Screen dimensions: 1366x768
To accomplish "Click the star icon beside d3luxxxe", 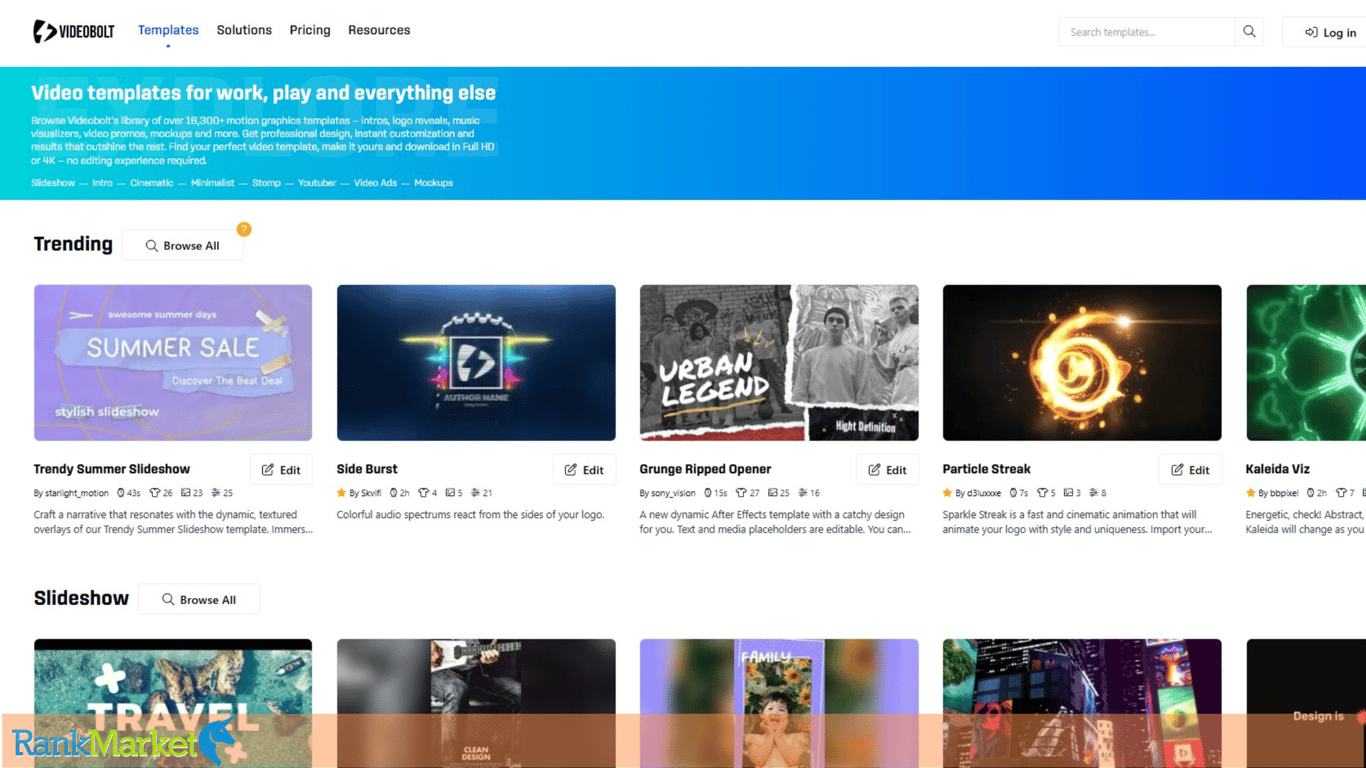I will click(x=948, y=493).
